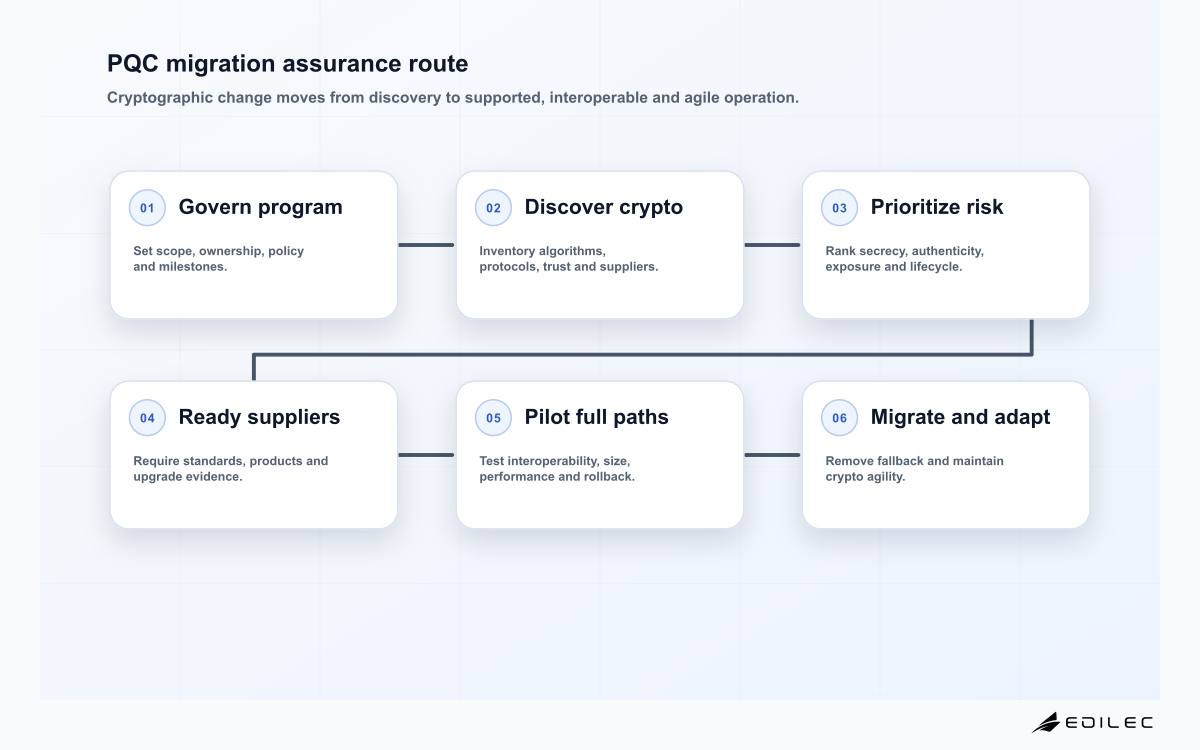The width and height of the screenshot is (1200, 750).
Task: Select the Ready suppliers heading
Action: (x=259, y=417)
